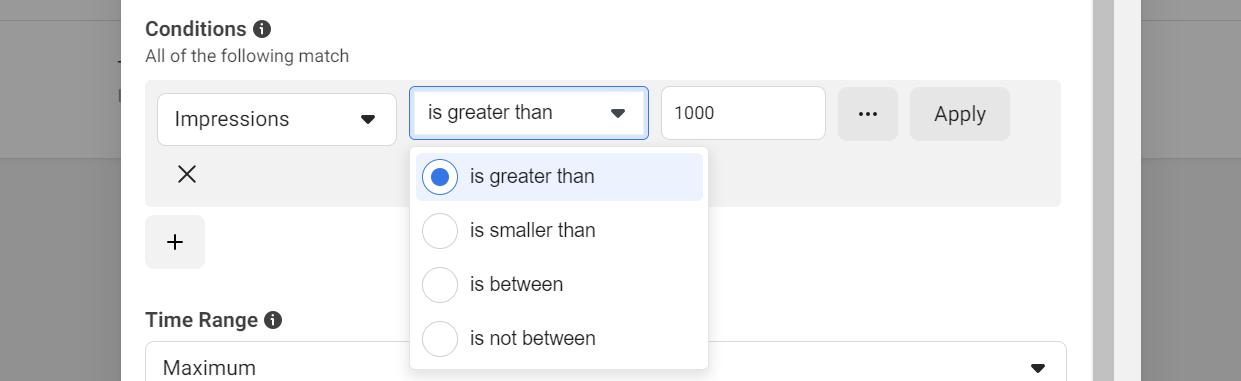This screenshot has height=381, width=1241.
Task: Pick 'is smaller than' menu entry
Action: click(559, 231)
